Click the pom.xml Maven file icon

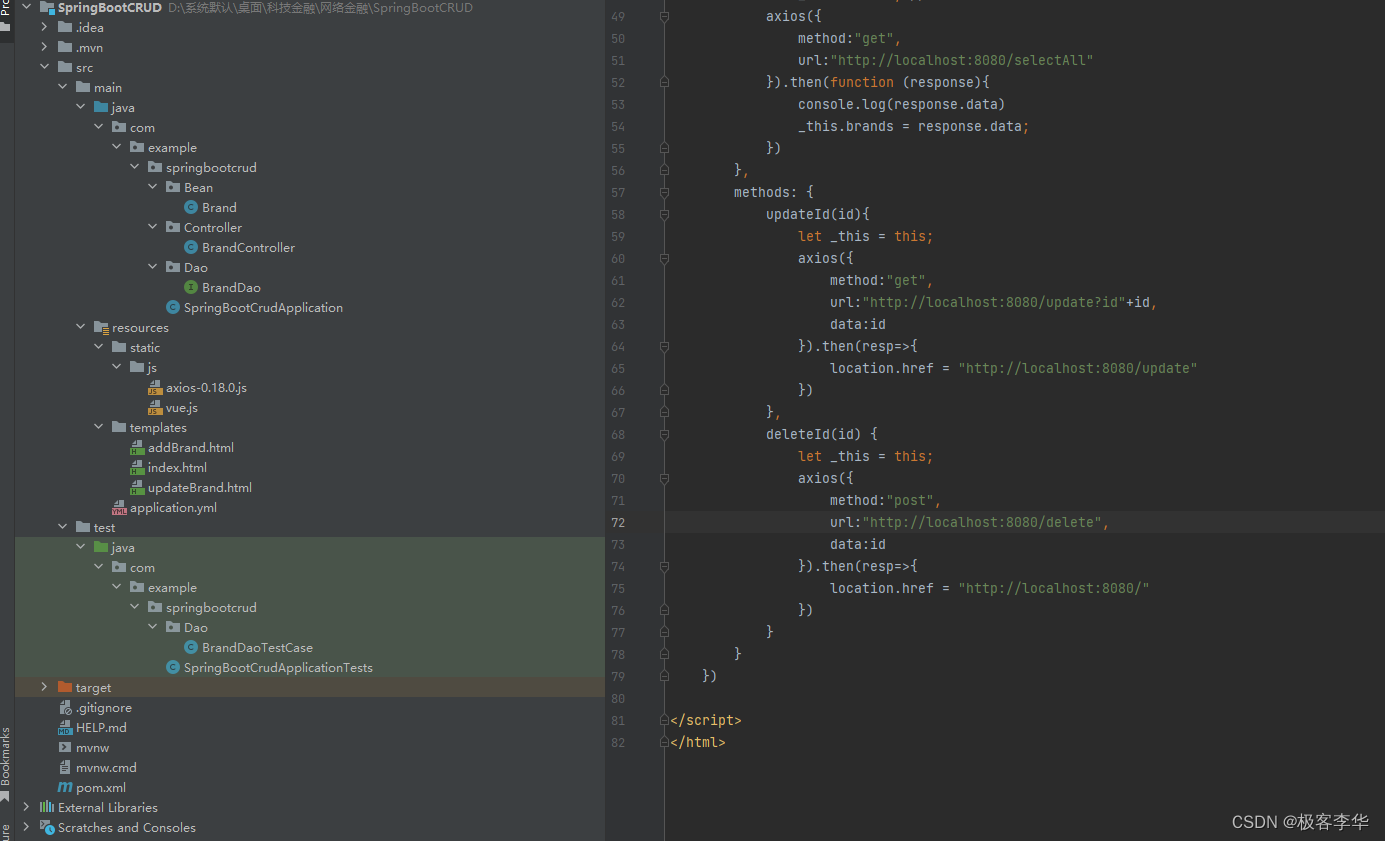pyautogui.click(x=66, y=787)
